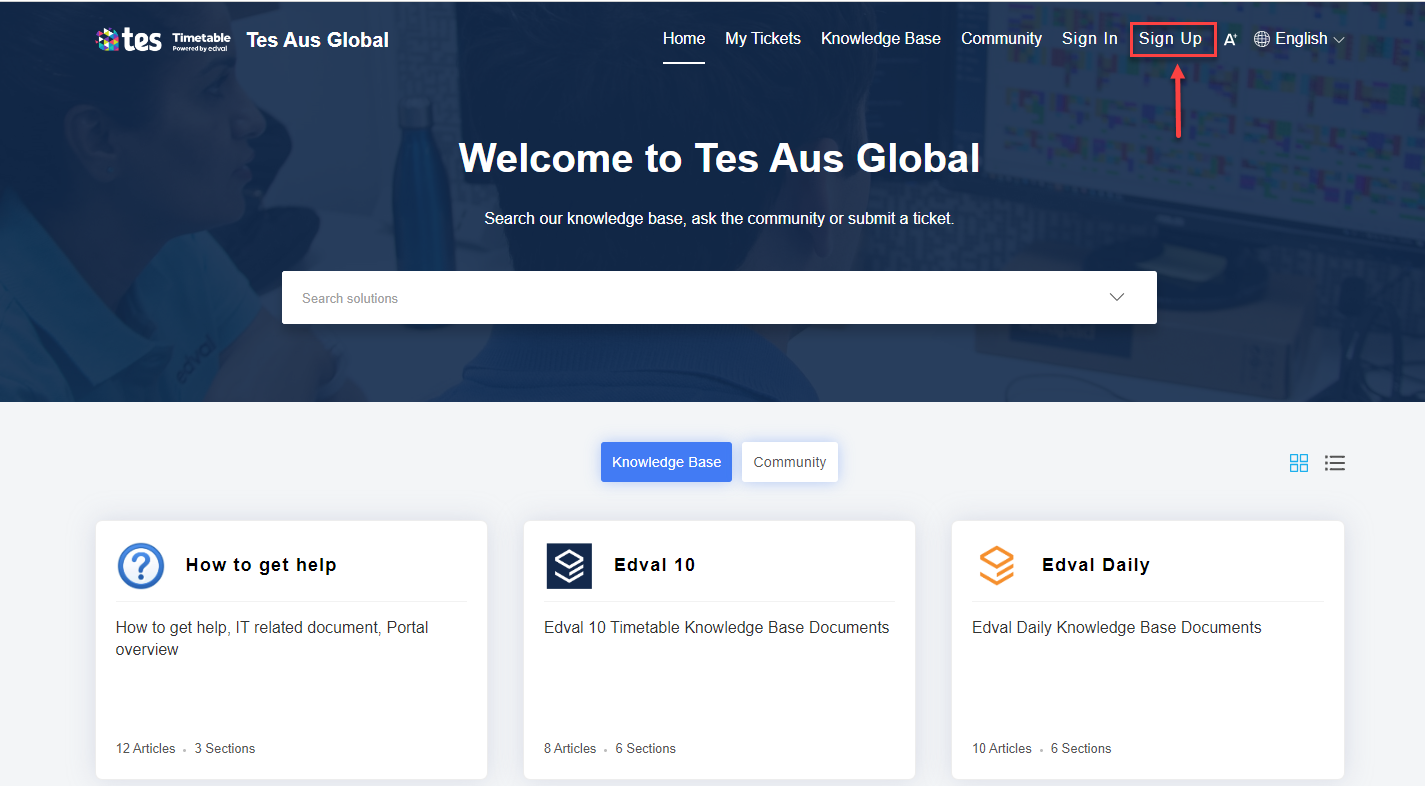Click the 'Welcome to Tes Aus Global' heading

pyautogui.click(x=719, y=158)
